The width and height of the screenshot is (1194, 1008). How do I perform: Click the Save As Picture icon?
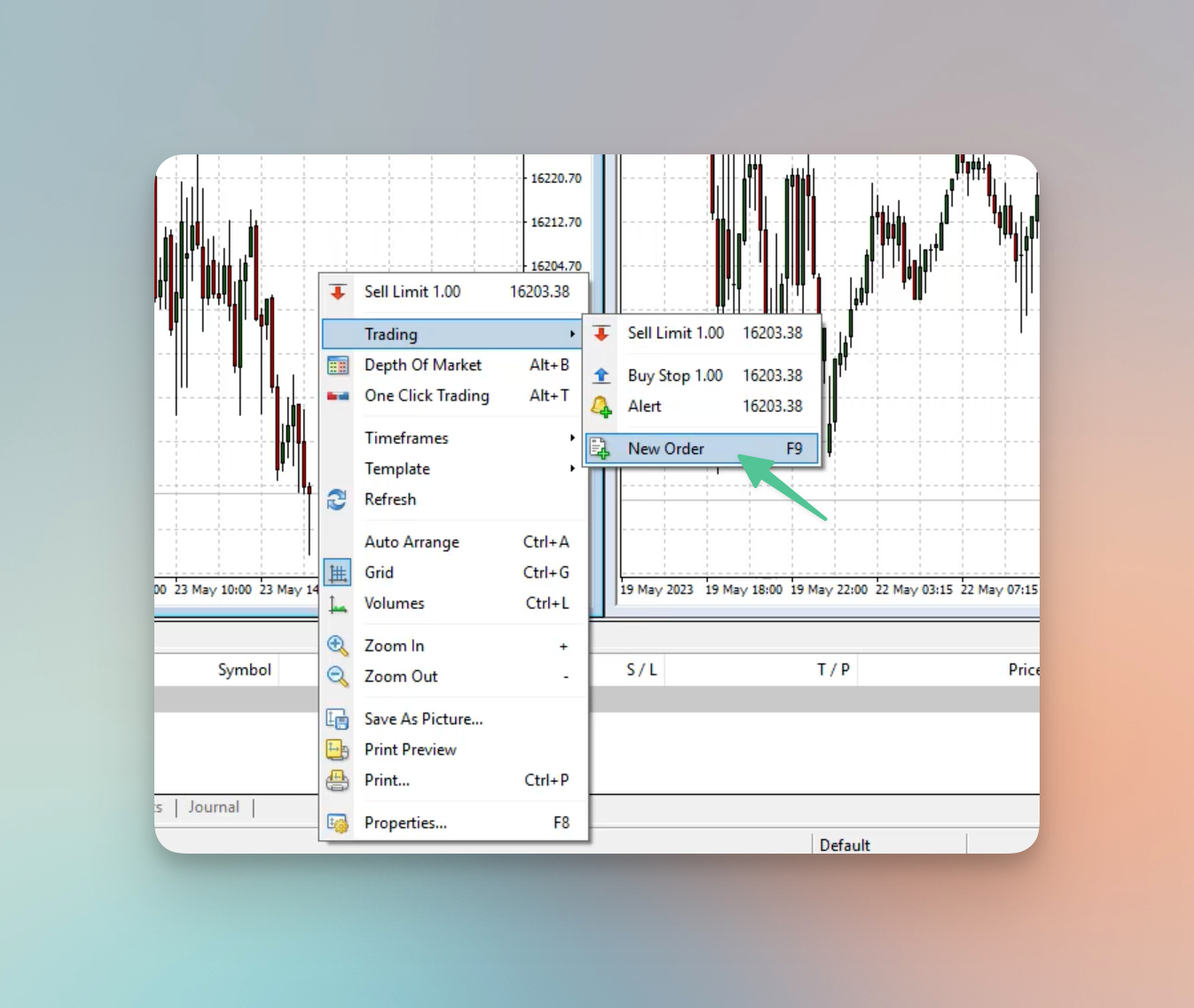pyautogui.click(x=337, y=719)
